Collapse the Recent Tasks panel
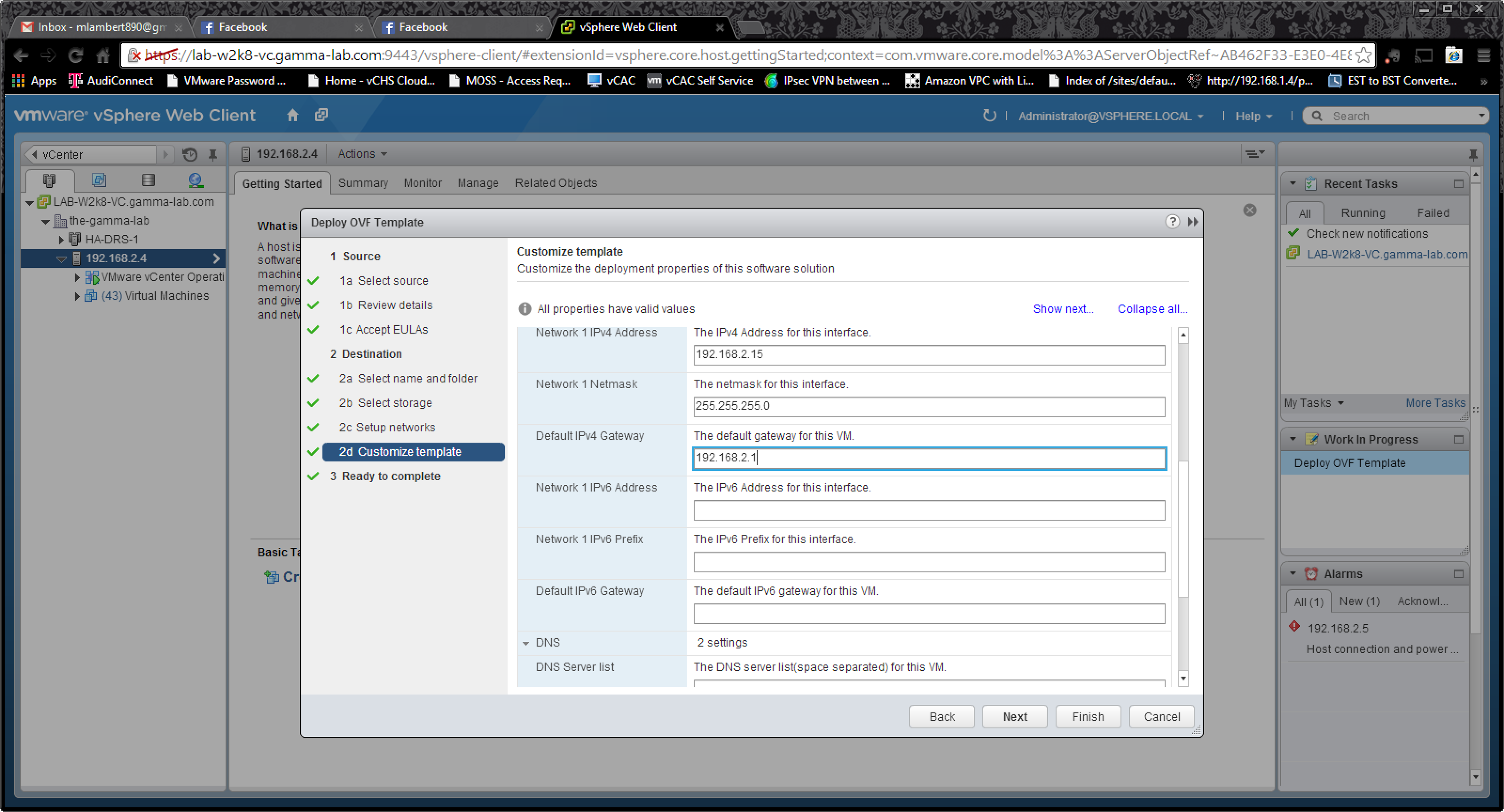Screen dimensions: 1504x812 click(x=1292, y=184)
